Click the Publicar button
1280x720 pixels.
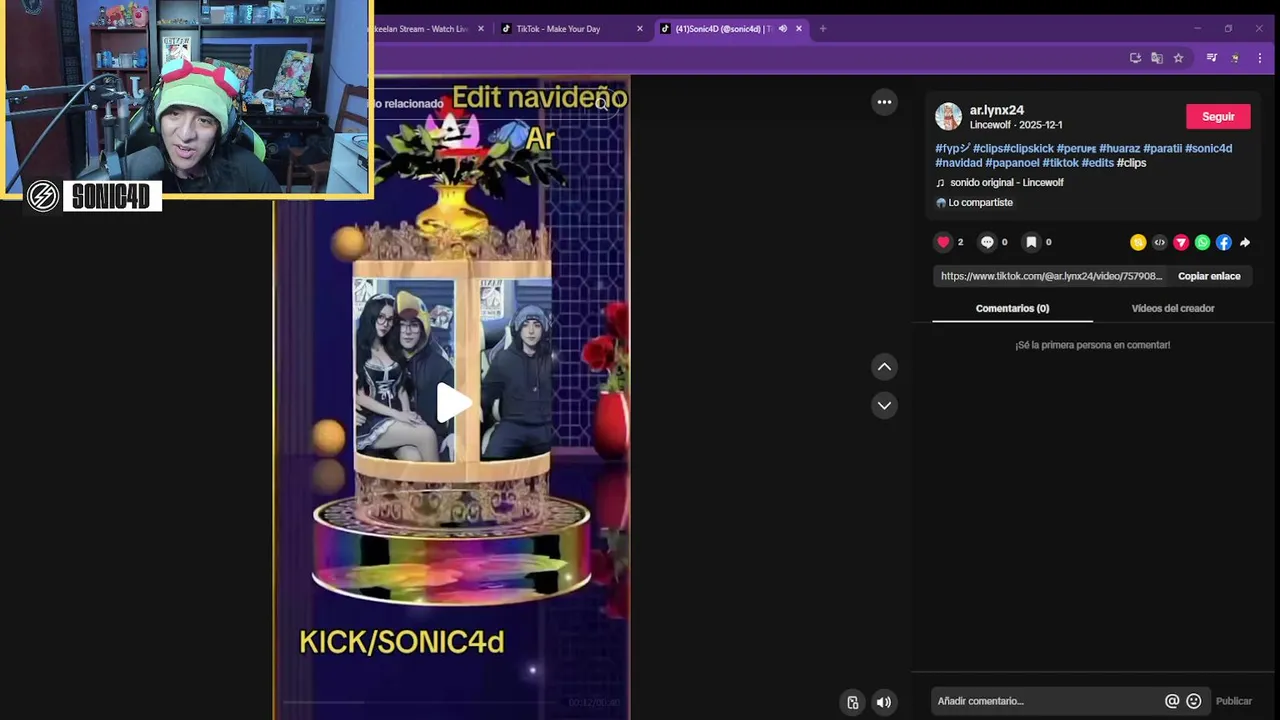(1233, 701)
